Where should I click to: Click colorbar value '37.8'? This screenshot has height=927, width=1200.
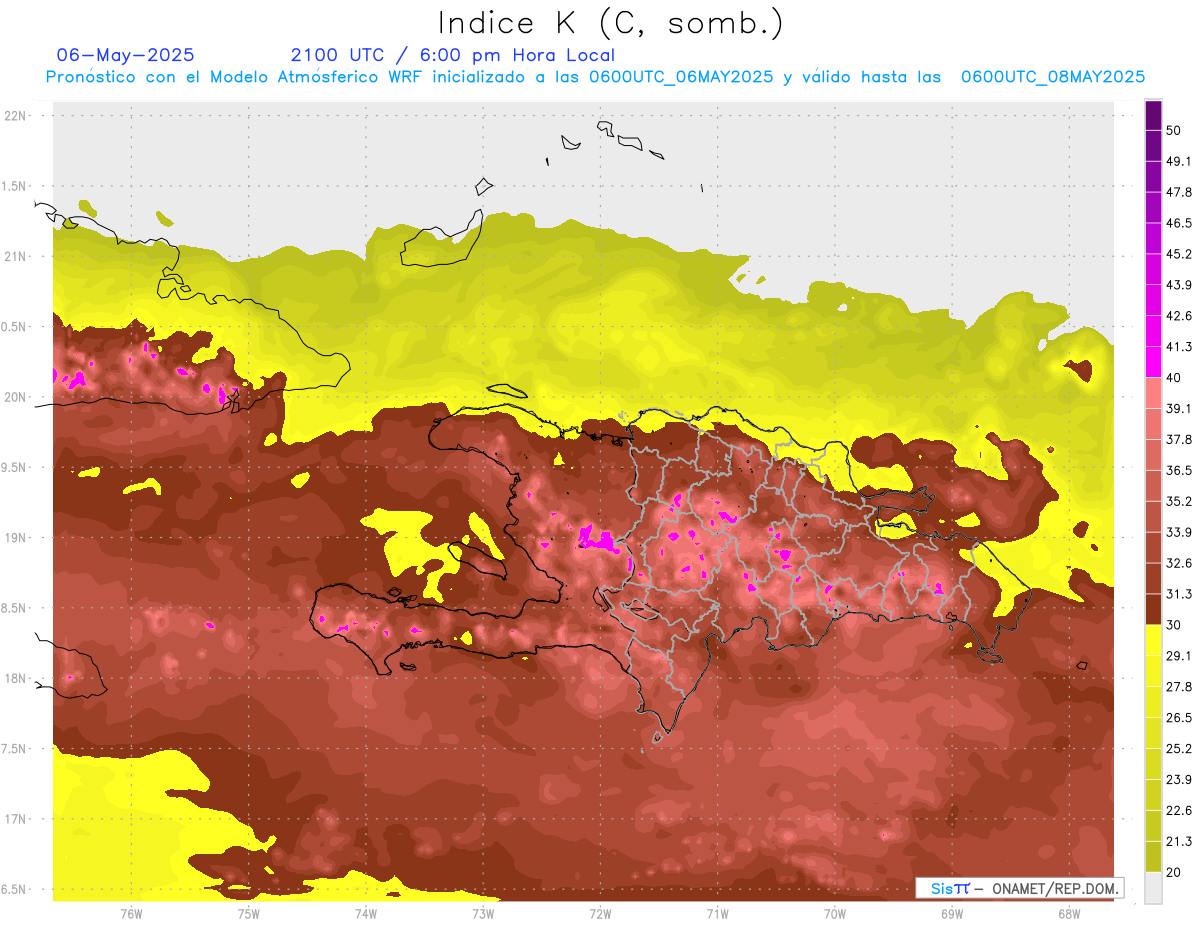coord(1179,440)
